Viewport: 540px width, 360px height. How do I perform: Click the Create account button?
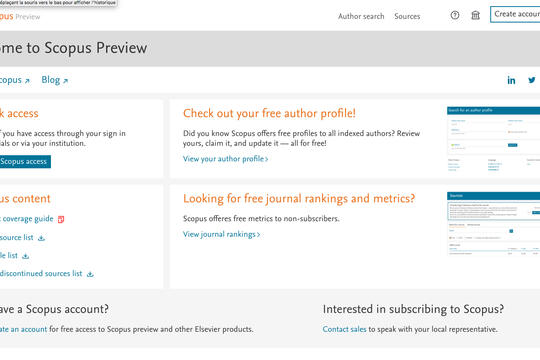click(x=515, y=14)
